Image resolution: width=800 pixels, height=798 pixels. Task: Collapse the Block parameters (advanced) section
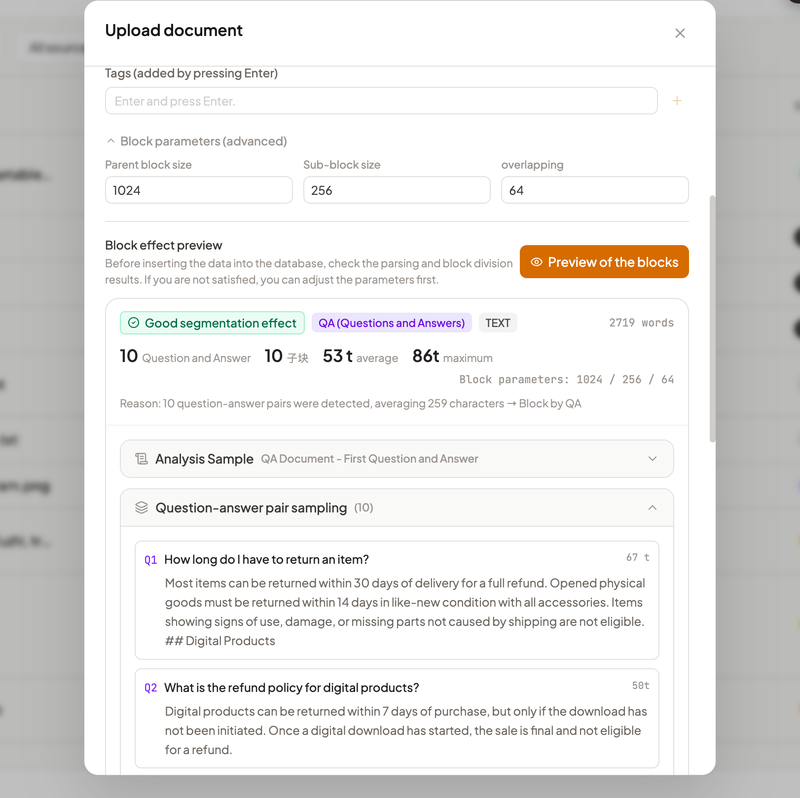(x=110, y=141)
